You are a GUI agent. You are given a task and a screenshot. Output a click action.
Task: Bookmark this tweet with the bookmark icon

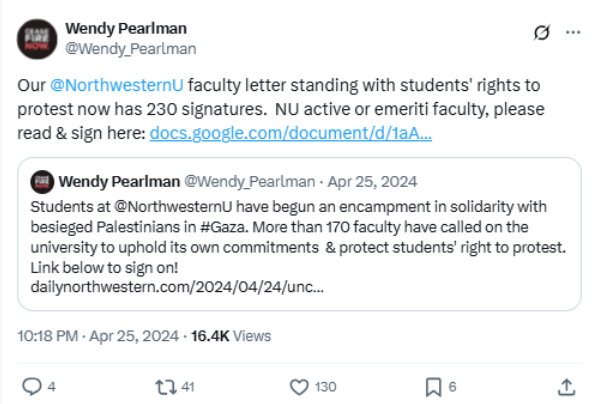(434, 387)
